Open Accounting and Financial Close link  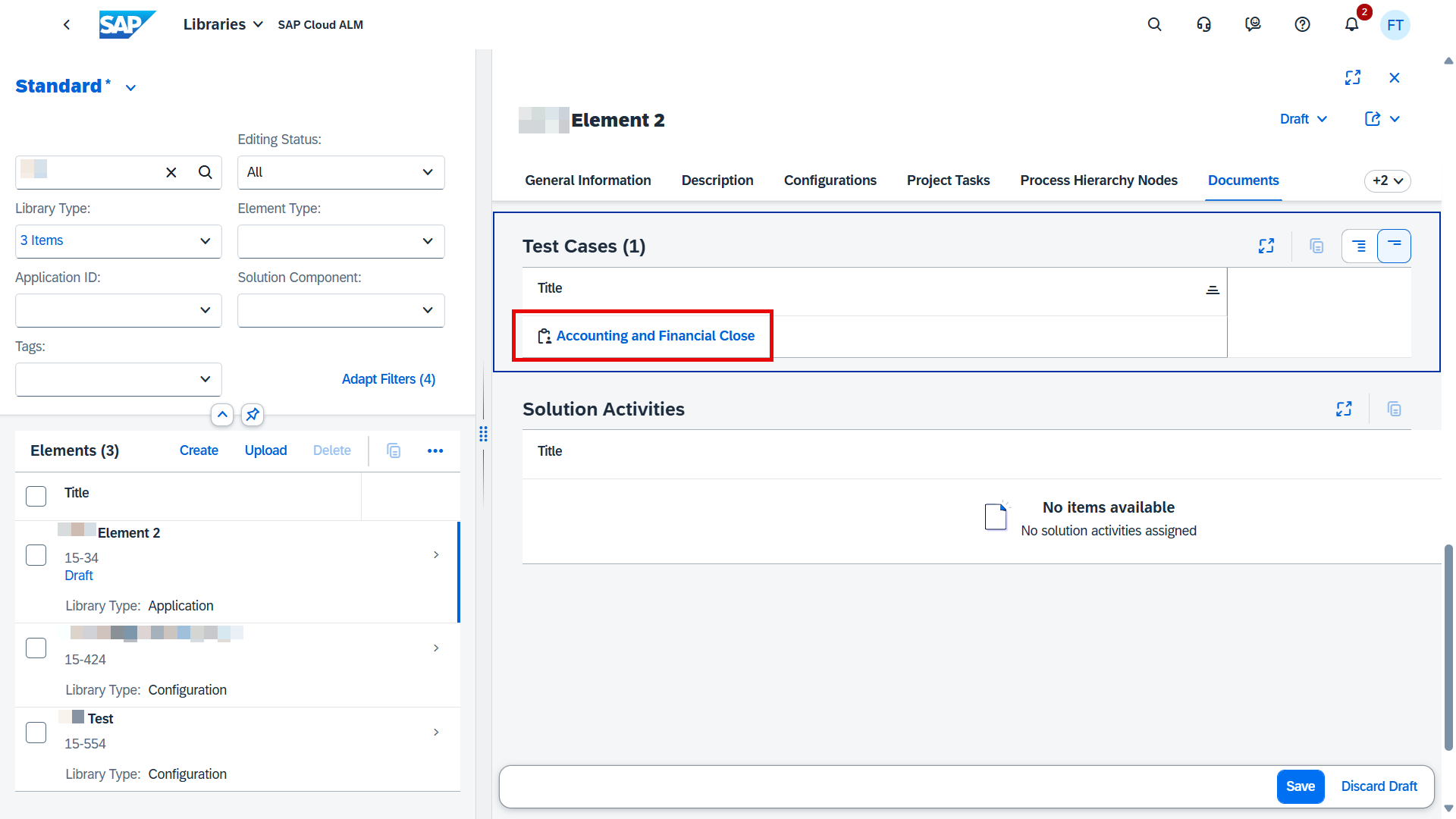[x=655, y=336]
